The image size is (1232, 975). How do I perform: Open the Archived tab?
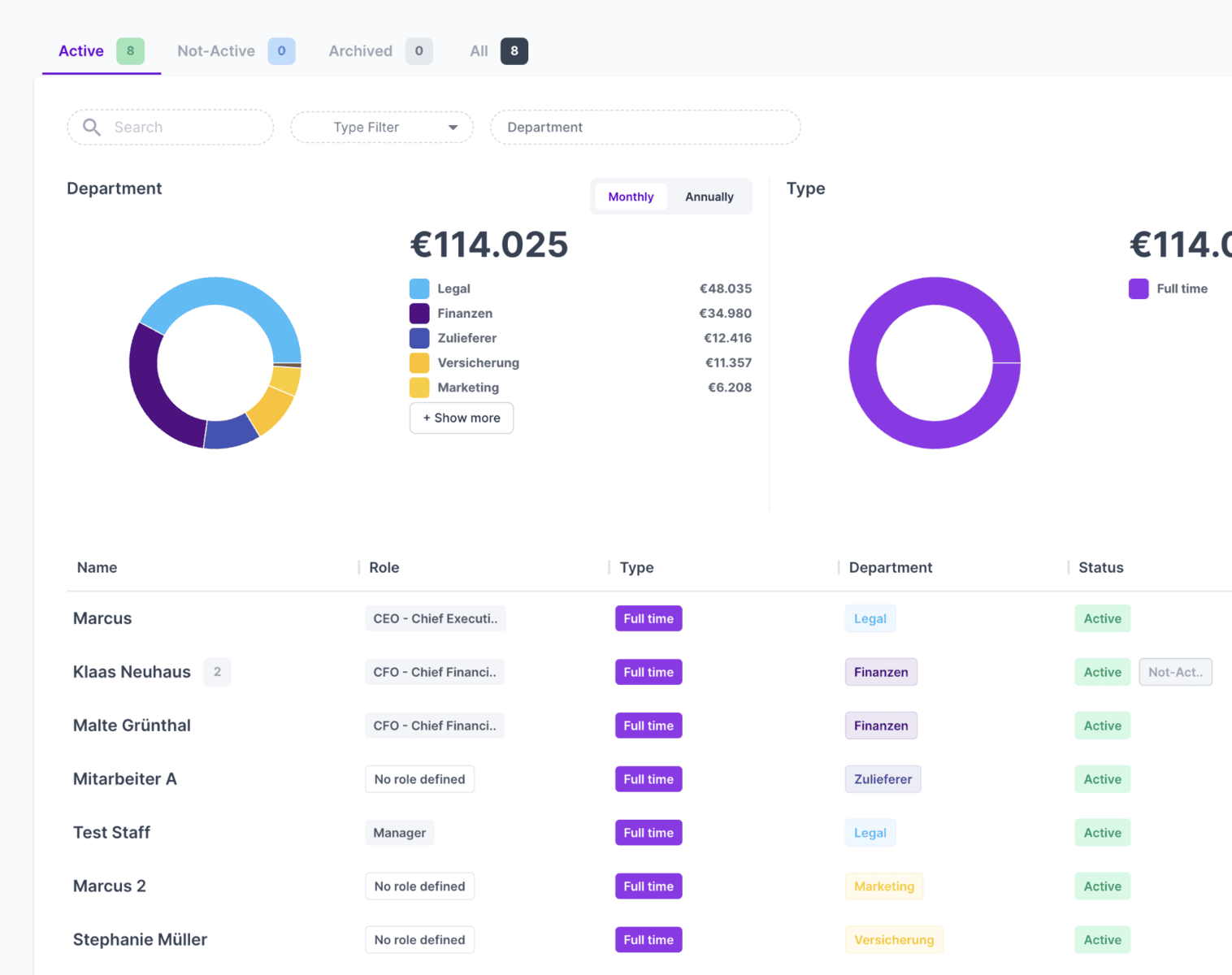click(360, 51)
